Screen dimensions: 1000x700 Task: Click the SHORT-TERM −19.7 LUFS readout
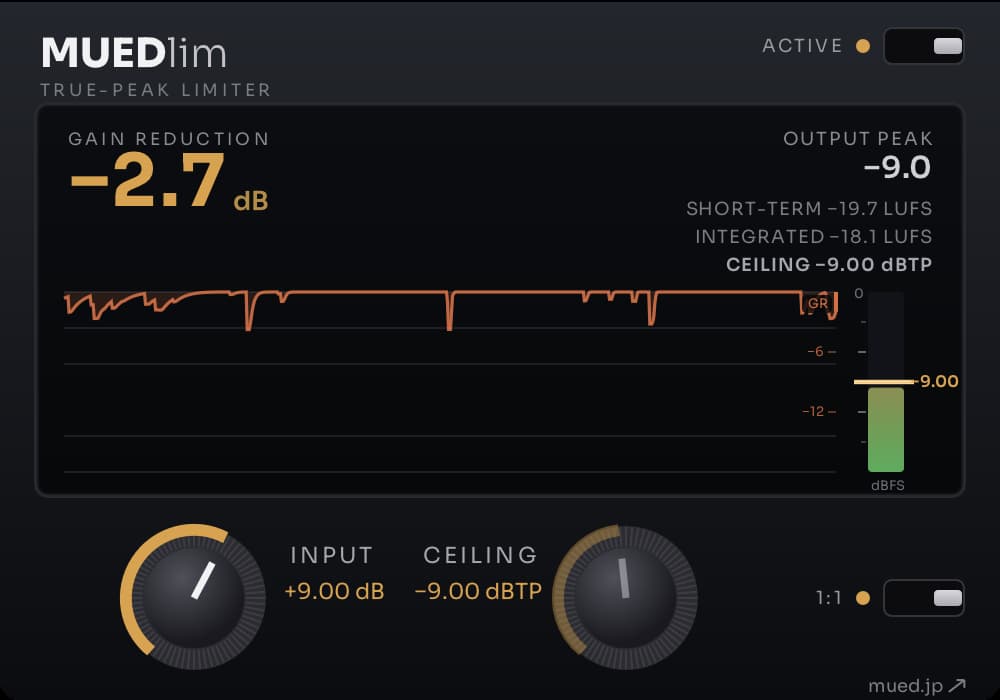[809, 208]
